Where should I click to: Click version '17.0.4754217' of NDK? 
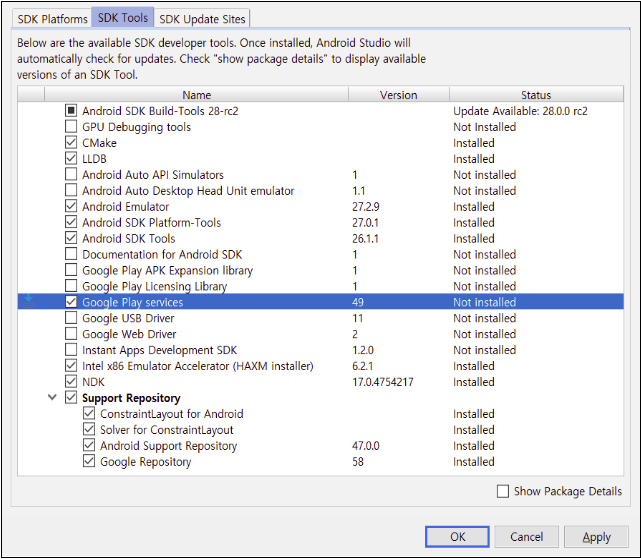(x=383, y=382)
